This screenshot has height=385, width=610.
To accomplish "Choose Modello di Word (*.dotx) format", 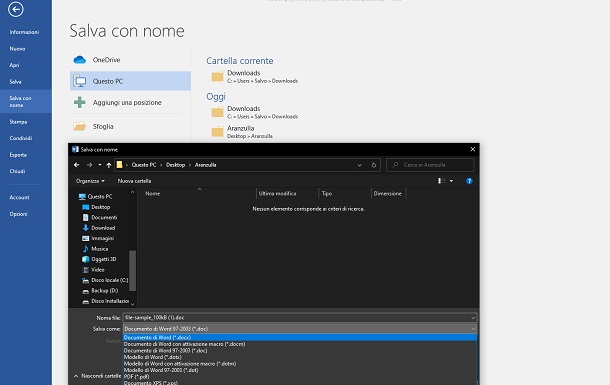I will (300, 357).
